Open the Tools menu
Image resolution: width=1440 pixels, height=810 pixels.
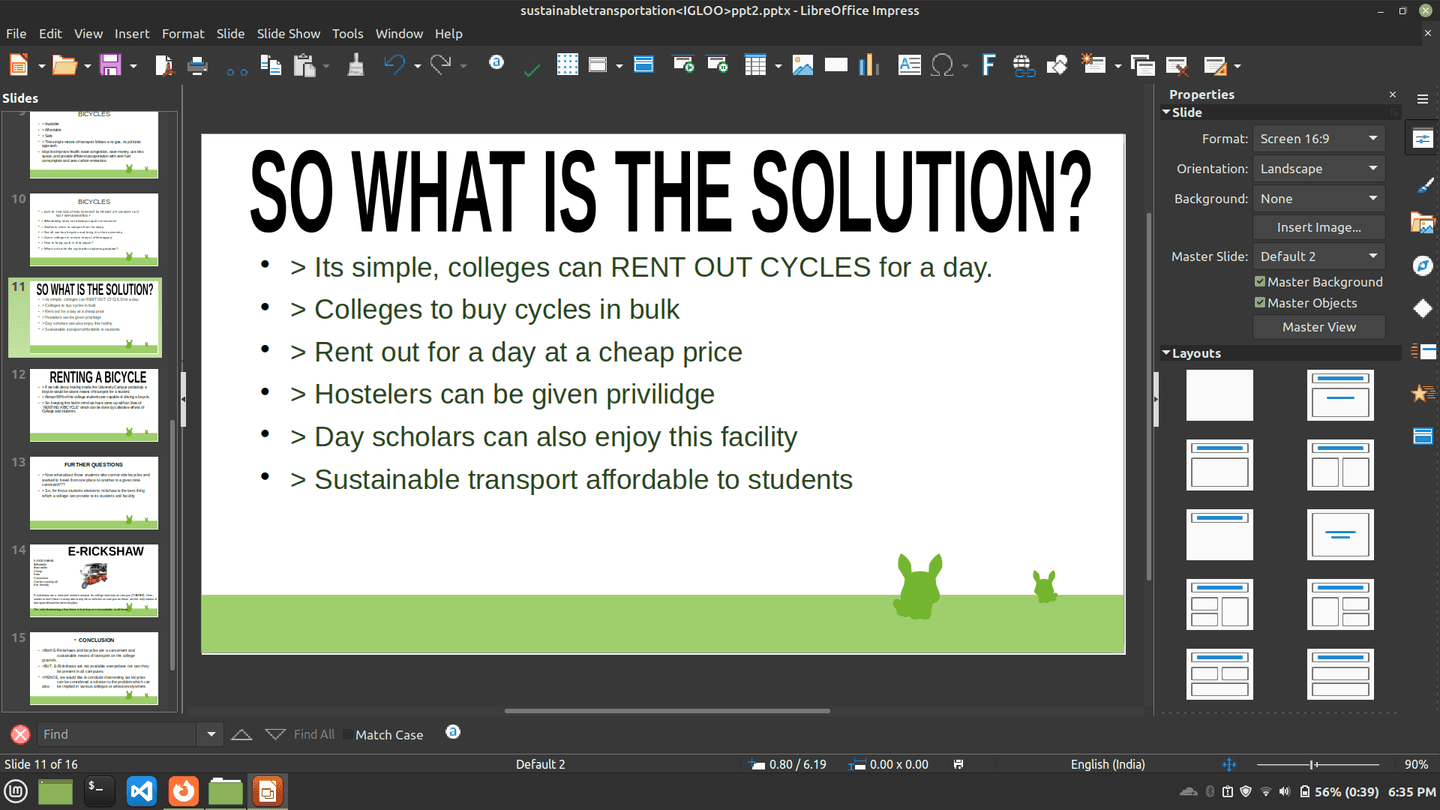(348, 33)
